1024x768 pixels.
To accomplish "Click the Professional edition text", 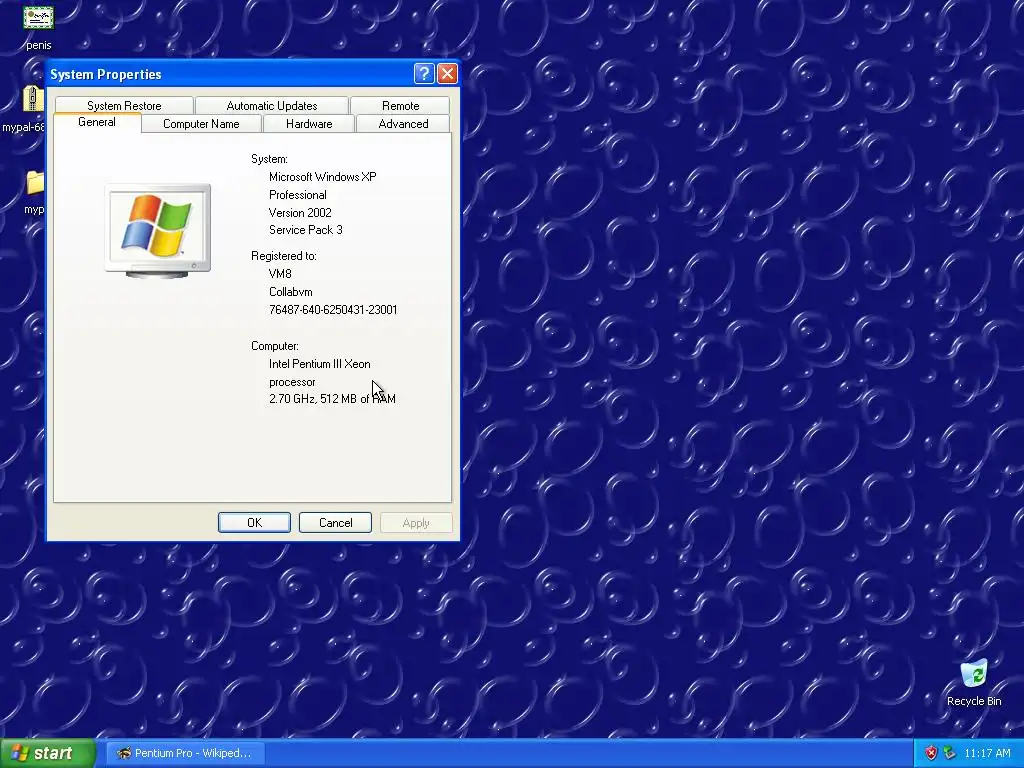I will pyautogui.click(x=298, y=195).
